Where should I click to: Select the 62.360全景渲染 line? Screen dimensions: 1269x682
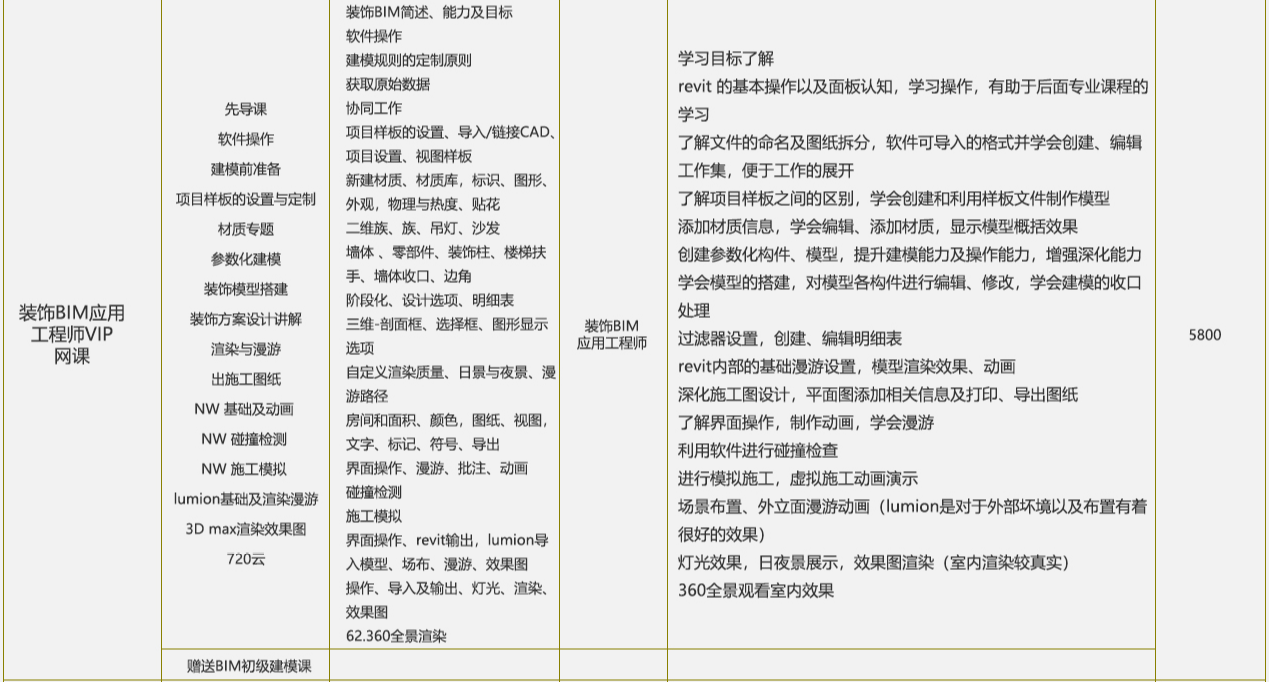[x=396, y=636]
